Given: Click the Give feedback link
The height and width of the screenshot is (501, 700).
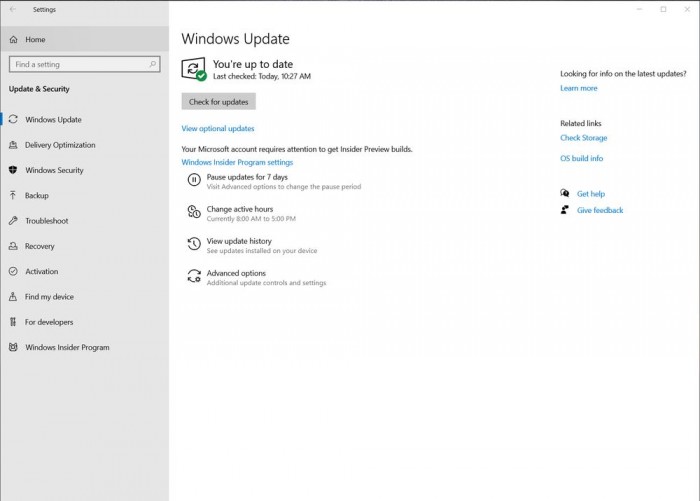Looking at the screenshot, I should pyautogui.click(x=600, y=210).
